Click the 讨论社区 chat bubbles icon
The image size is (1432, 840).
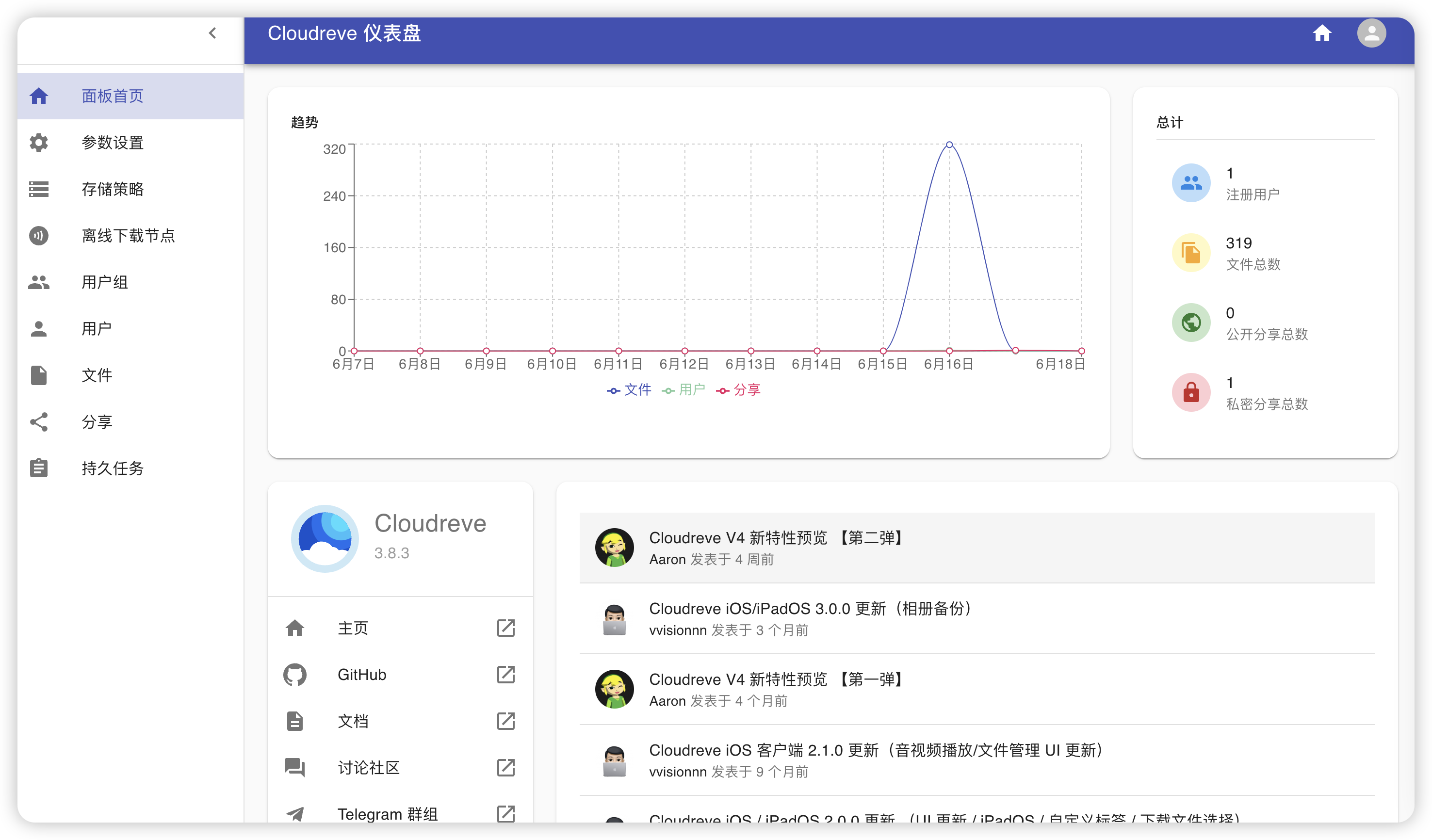click(295, 767)
